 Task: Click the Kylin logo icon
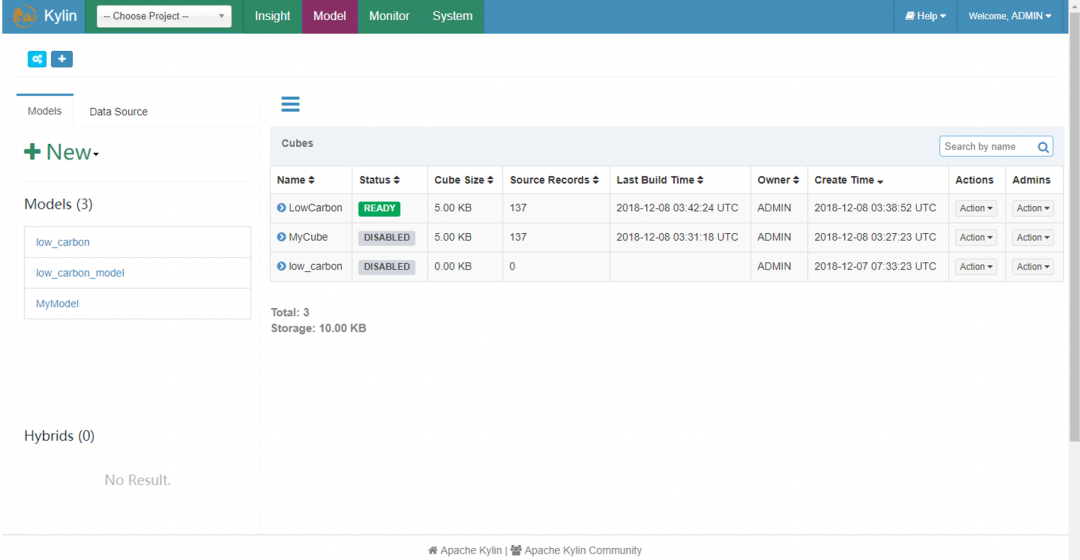click(24, 16)
